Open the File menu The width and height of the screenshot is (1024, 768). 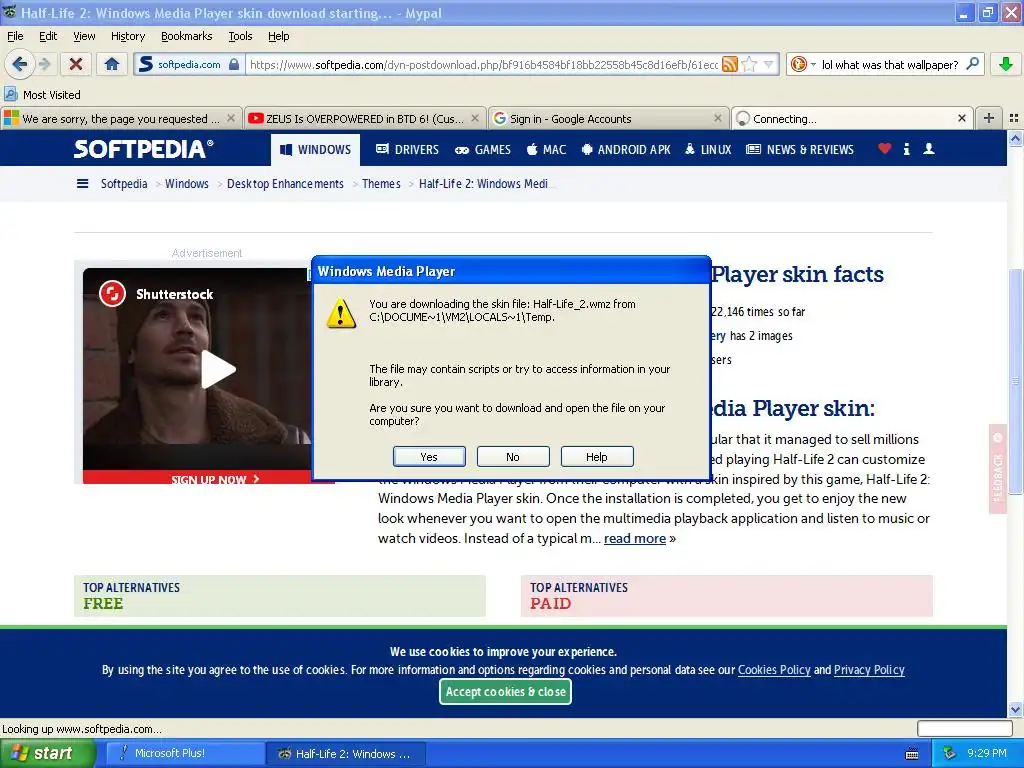15,36
